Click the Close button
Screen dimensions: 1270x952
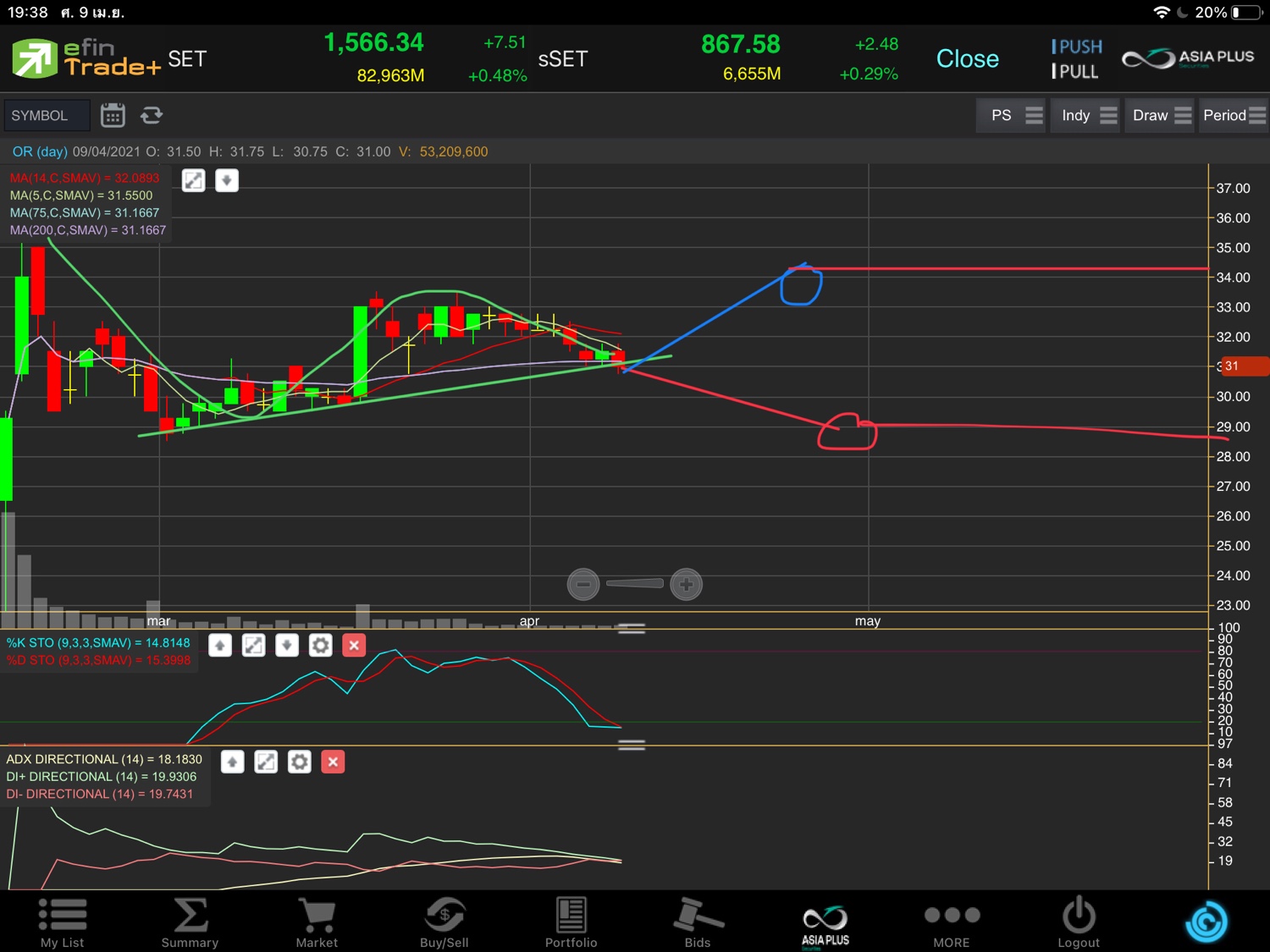[968, 58]
